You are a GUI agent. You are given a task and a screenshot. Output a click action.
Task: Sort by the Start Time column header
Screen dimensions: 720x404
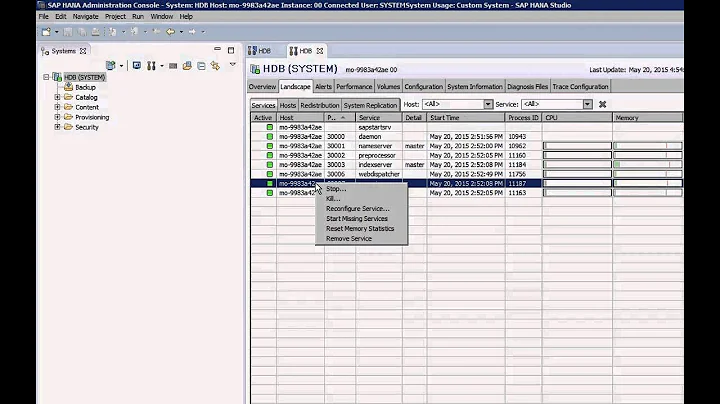[466, 118]
